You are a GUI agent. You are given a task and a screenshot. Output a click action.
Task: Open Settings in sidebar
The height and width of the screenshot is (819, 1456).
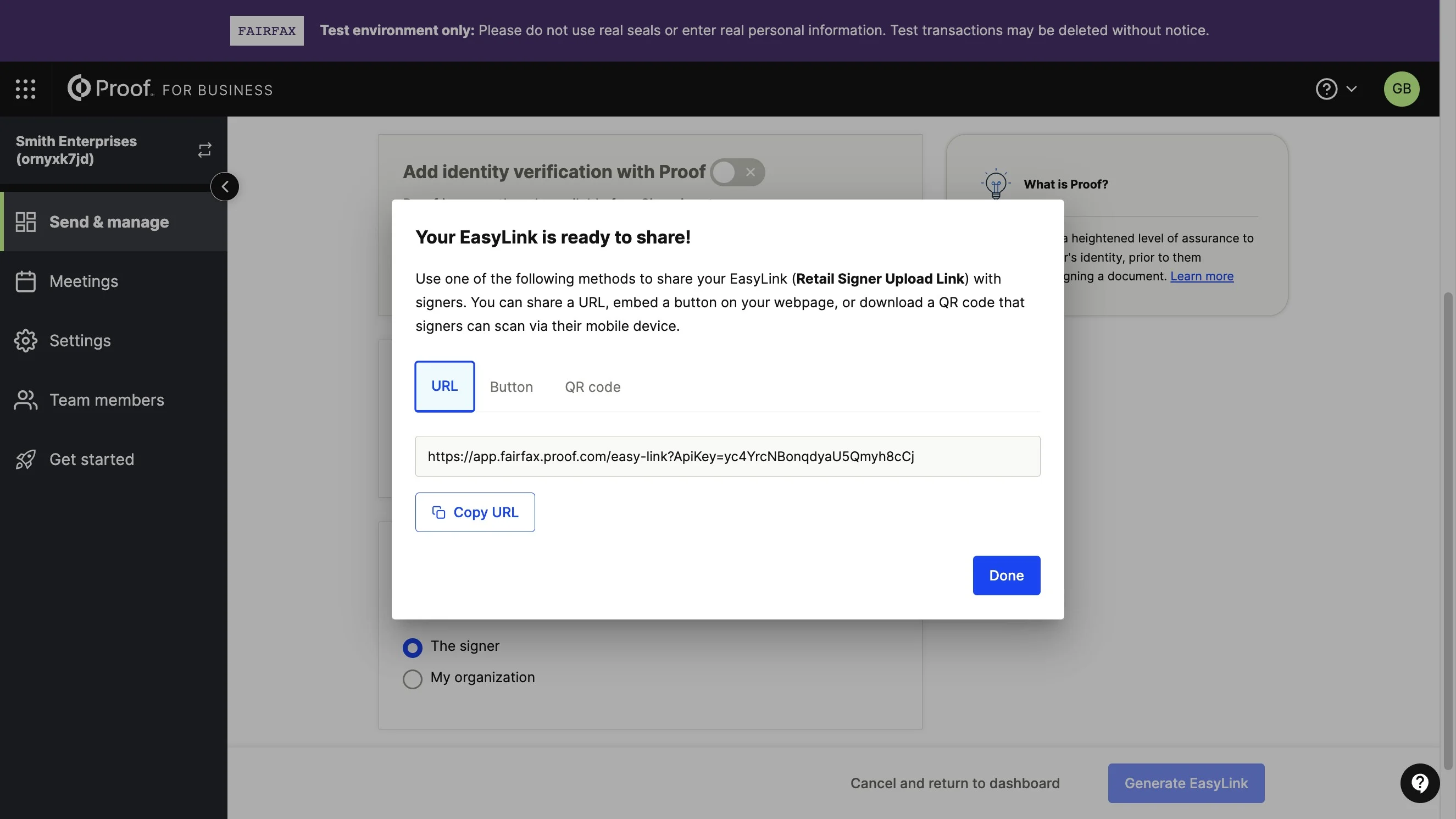tap(114, 340)
